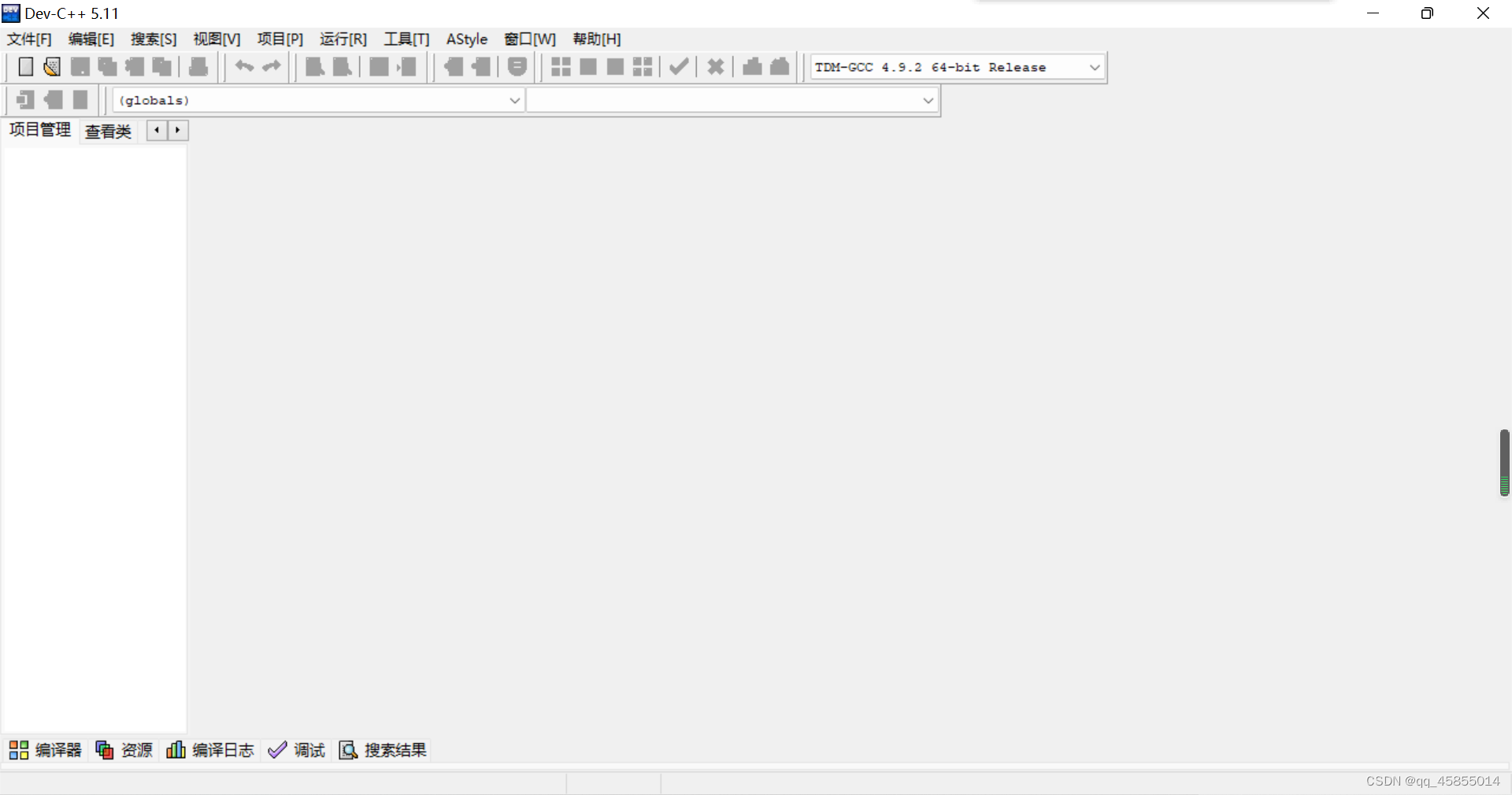Save the current file

pos(80,67)
